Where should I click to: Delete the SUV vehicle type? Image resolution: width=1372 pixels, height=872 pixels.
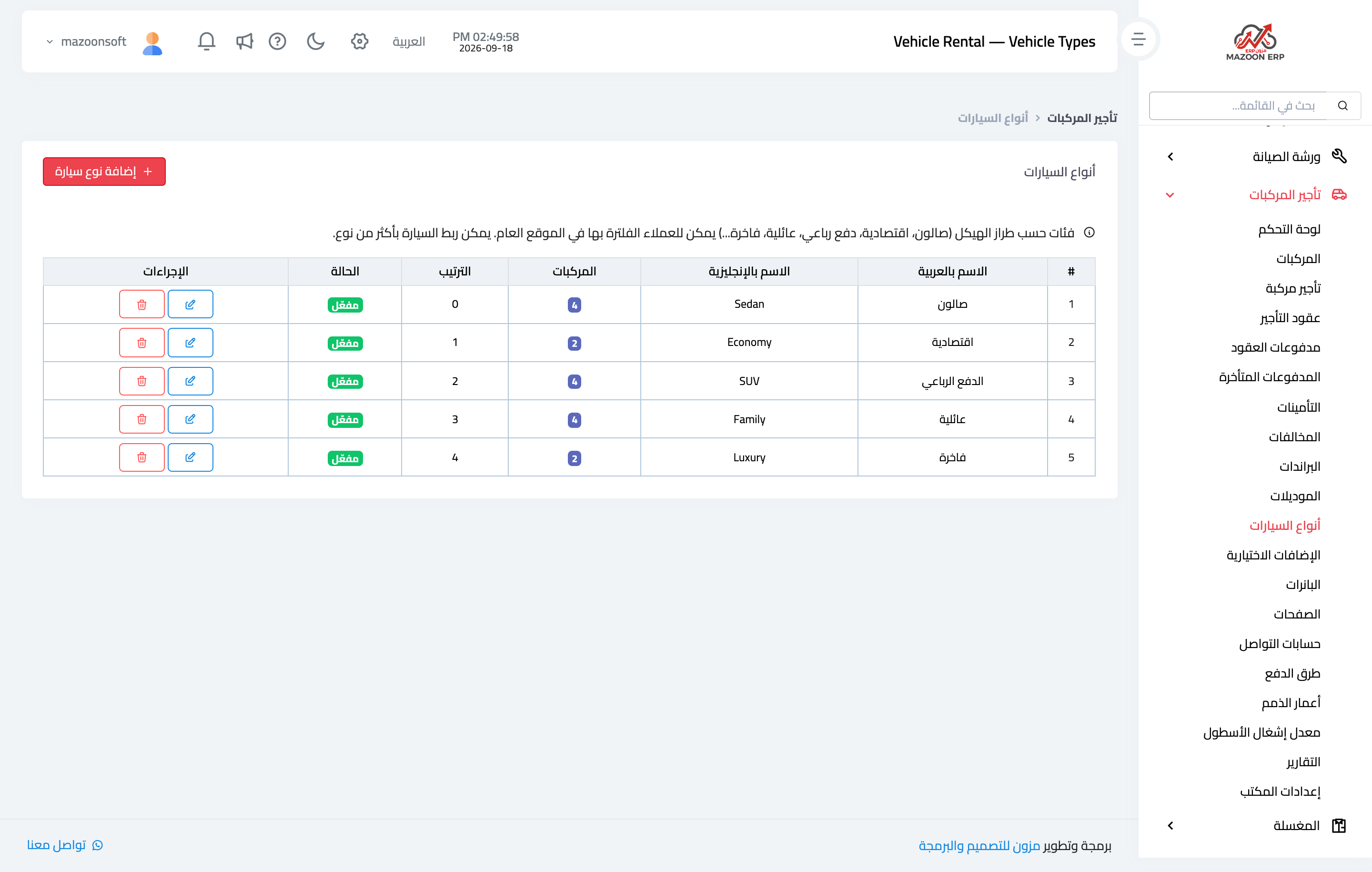142,381
